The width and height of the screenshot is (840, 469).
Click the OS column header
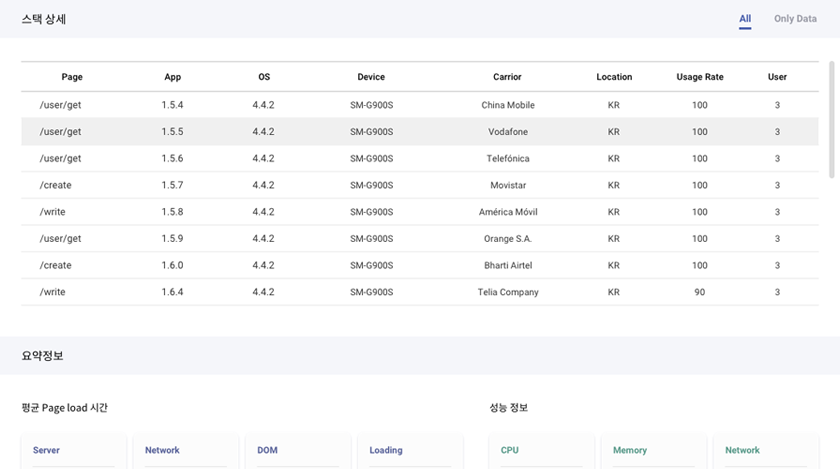pos(264,77)
